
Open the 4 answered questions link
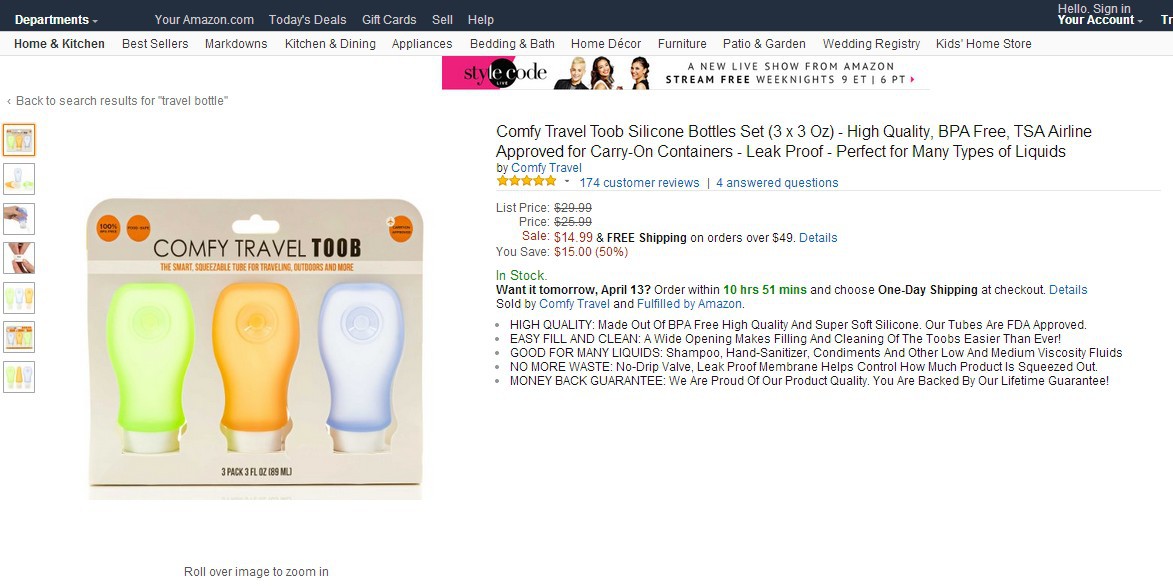777,183
